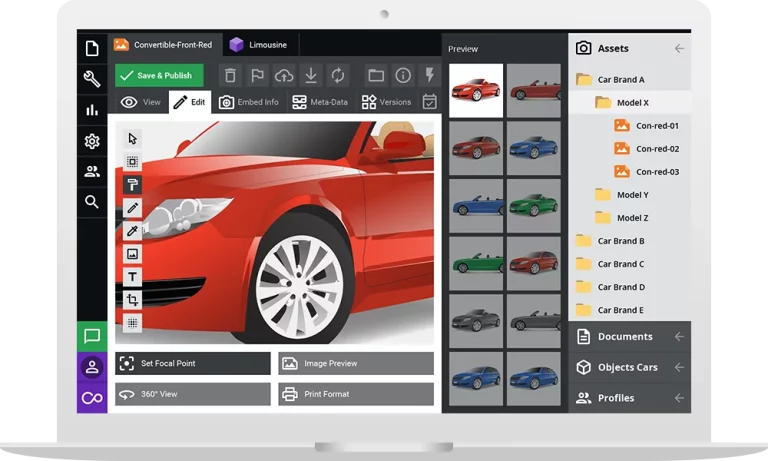Viewport: 768px width, 461px height.
Task: Select the arrow pointer tool
Action: (132, 139)
